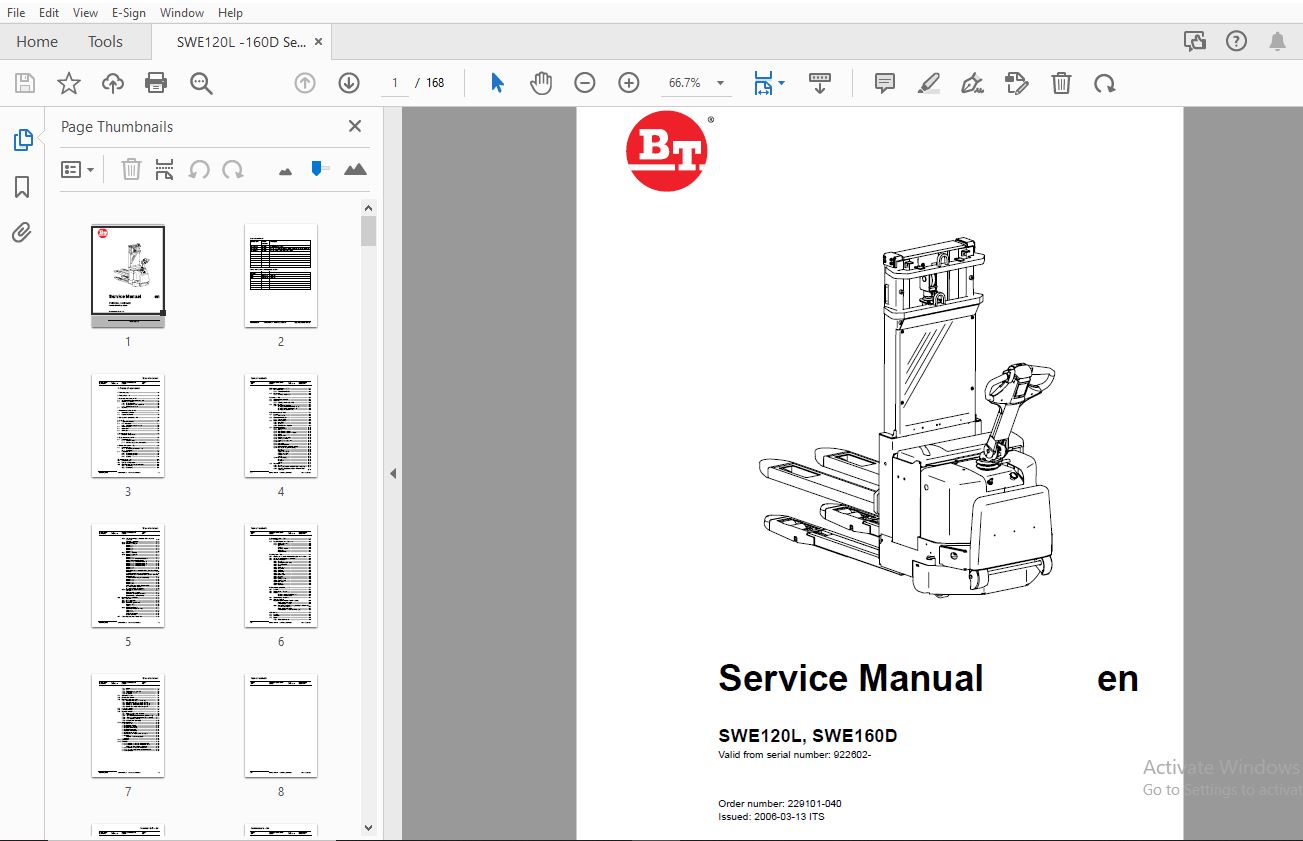Reduce thumbnail size with the small mountain icon
Screen dimensions: 1303x841
point(286,171)
